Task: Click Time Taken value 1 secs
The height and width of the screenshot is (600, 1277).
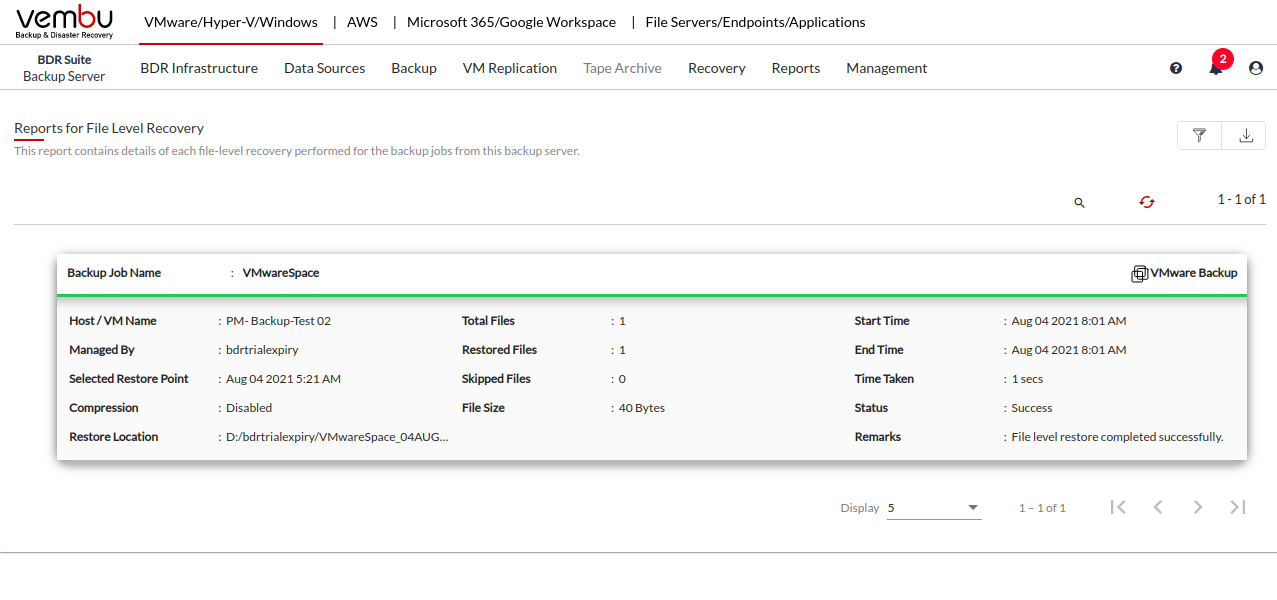Action: [1027, 379]
